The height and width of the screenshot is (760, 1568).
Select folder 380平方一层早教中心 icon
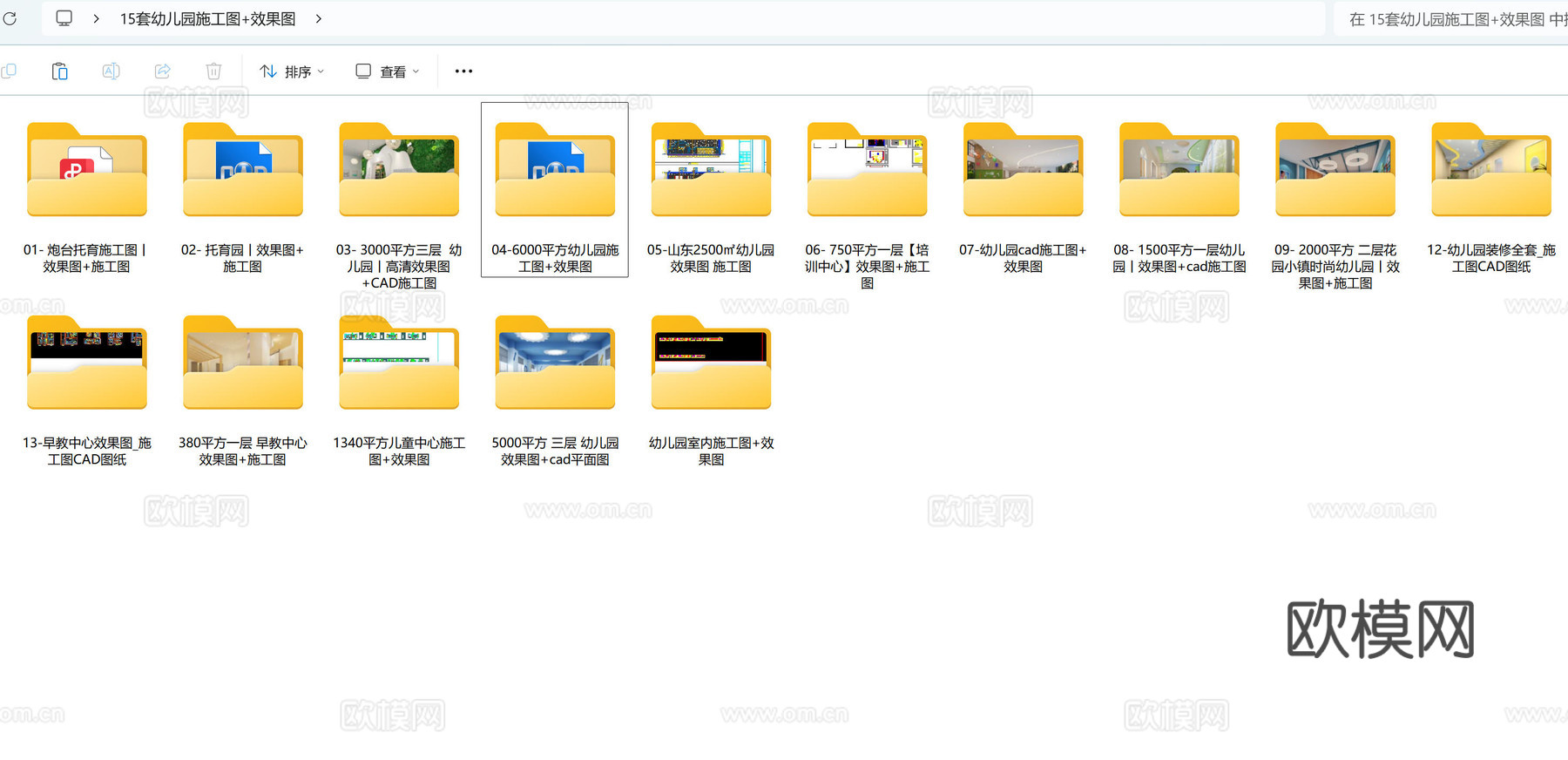click(x=243, y=363)
